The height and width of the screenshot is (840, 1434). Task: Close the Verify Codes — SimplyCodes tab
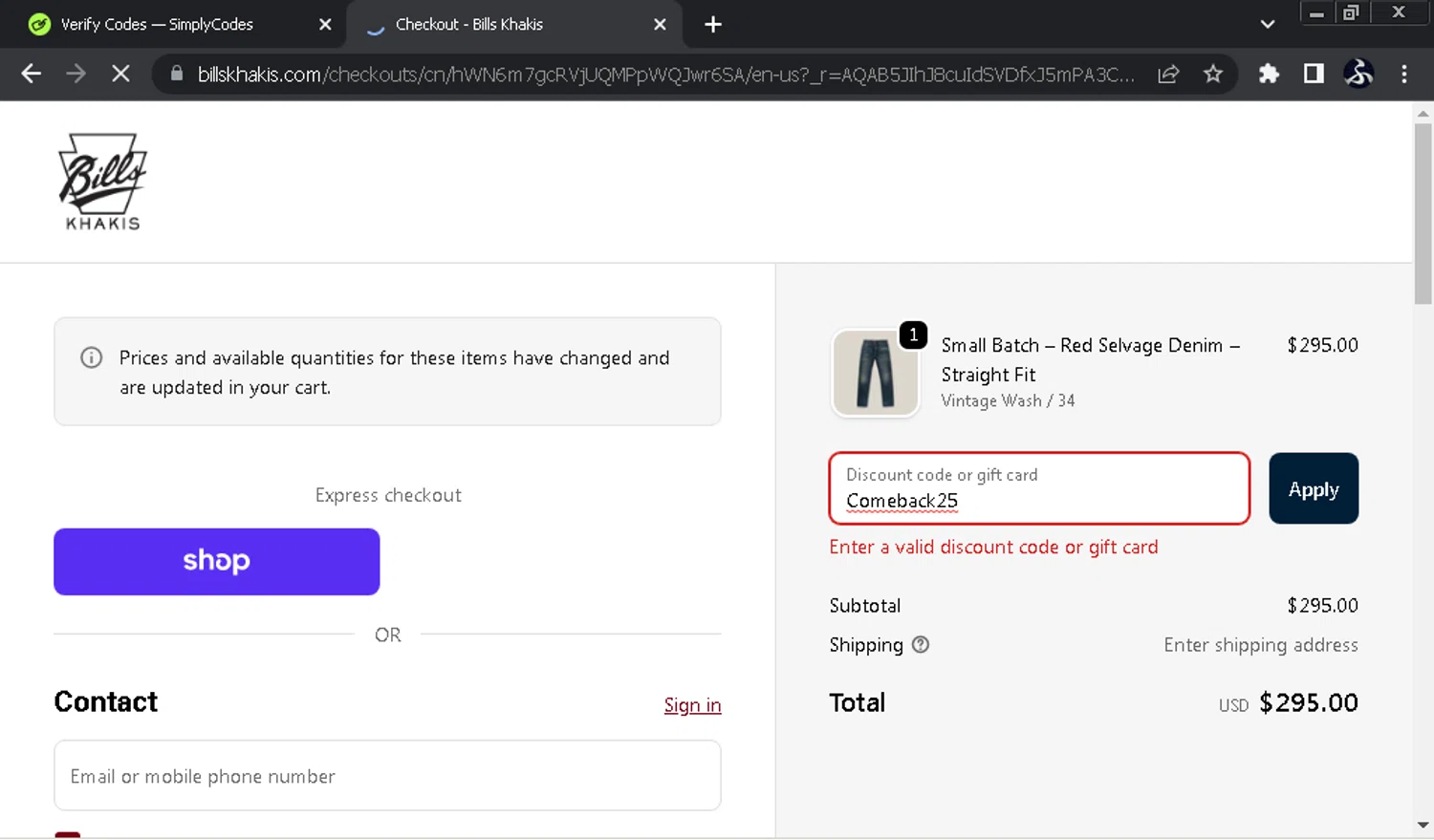coord(325,25)
